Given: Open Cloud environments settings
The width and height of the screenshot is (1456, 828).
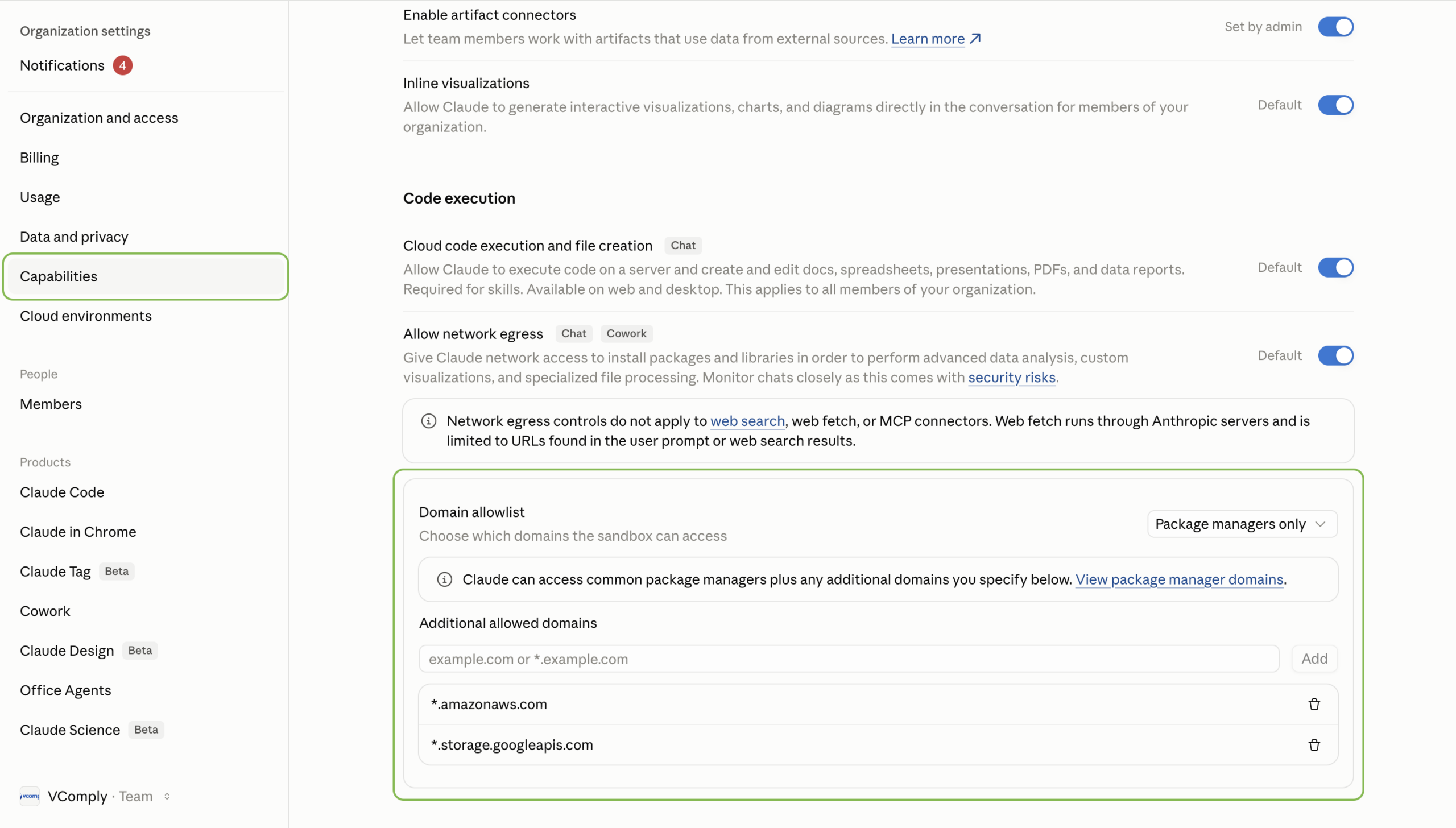Looking at the screenshot, I should click(146, 316).
